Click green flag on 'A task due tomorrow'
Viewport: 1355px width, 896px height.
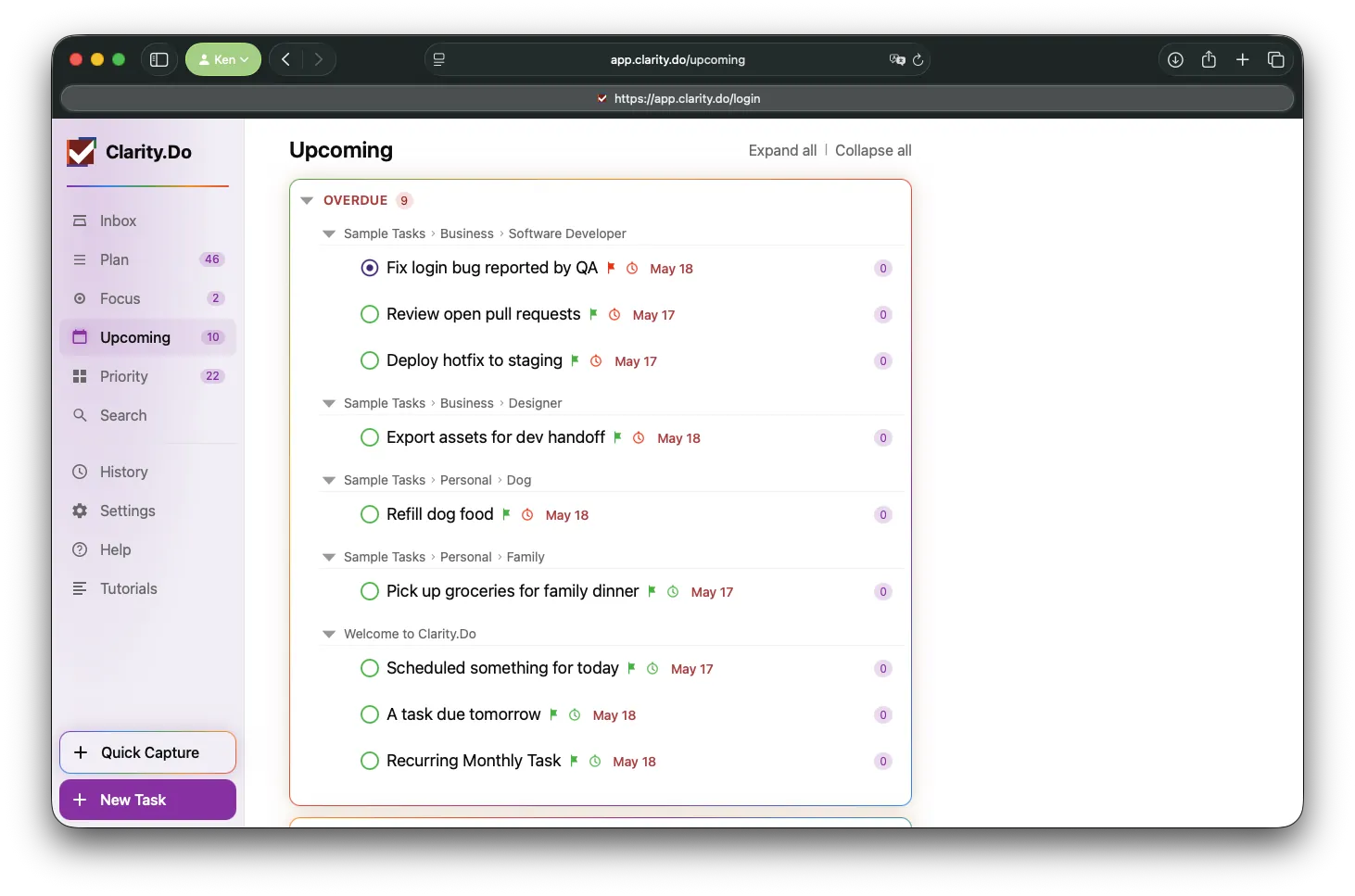553,714
